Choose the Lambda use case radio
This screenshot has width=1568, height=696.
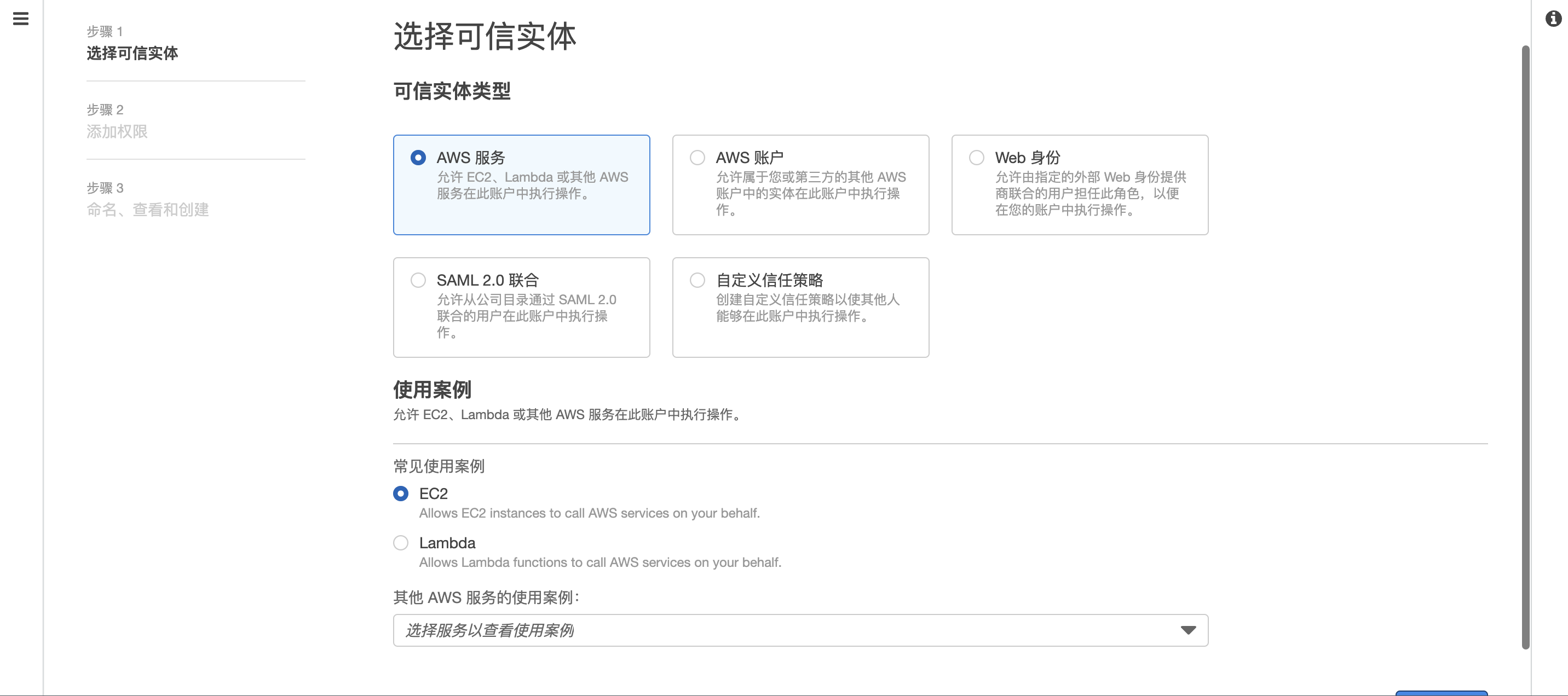[401, 543]
